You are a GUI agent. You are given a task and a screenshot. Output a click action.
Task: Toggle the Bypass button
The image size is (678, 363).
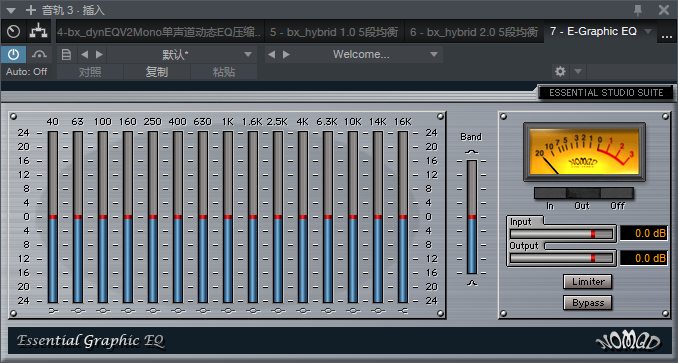point(588,303)
